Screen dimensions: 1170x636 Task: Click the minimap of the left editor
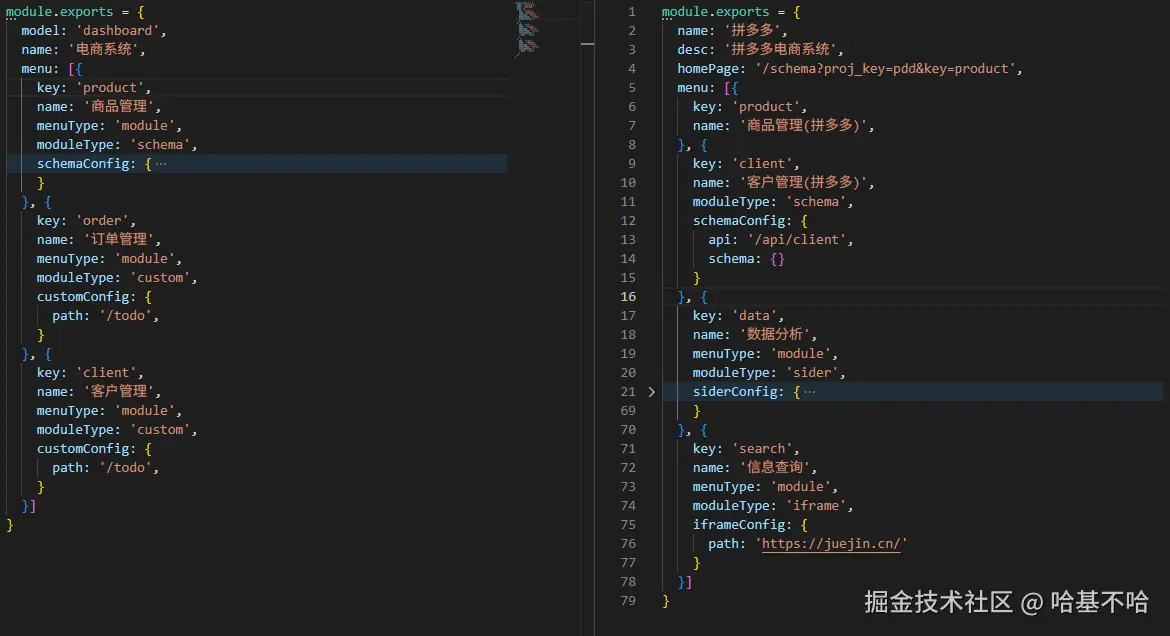pos(528,30)
